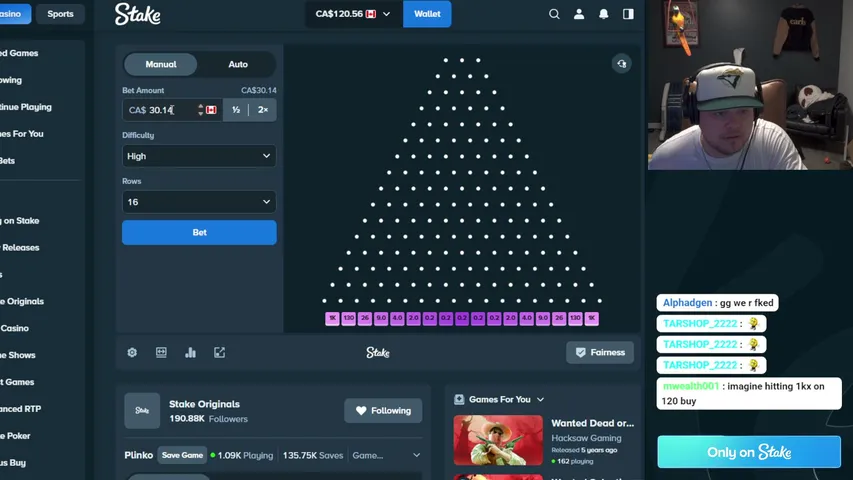Viewport: 853px width, 480px height.
Task: Click the right 1K multiplier bucket
Action: click(x=591, y=318)
